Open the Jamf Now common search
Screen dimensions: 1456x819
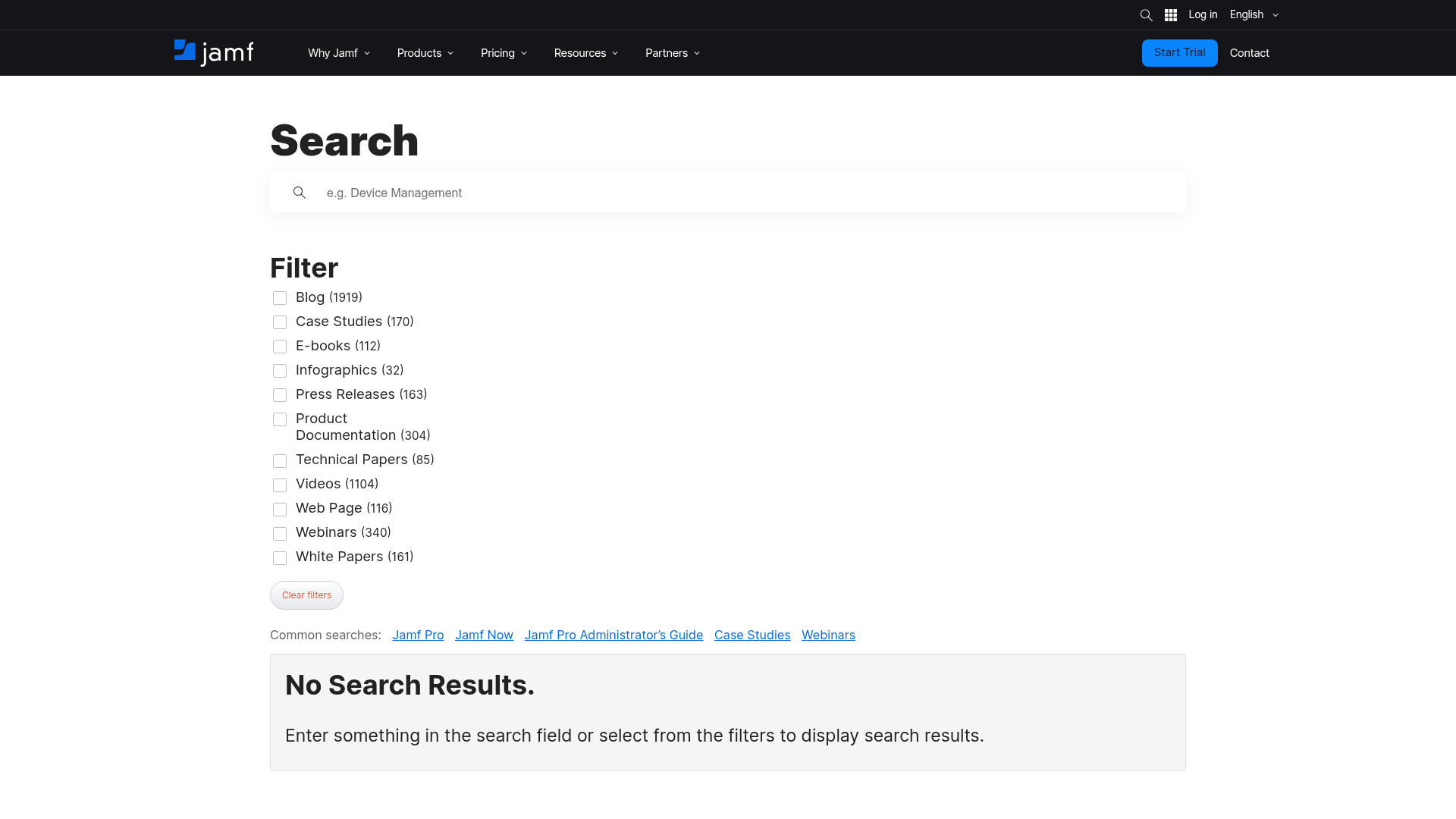coord(484,635)
